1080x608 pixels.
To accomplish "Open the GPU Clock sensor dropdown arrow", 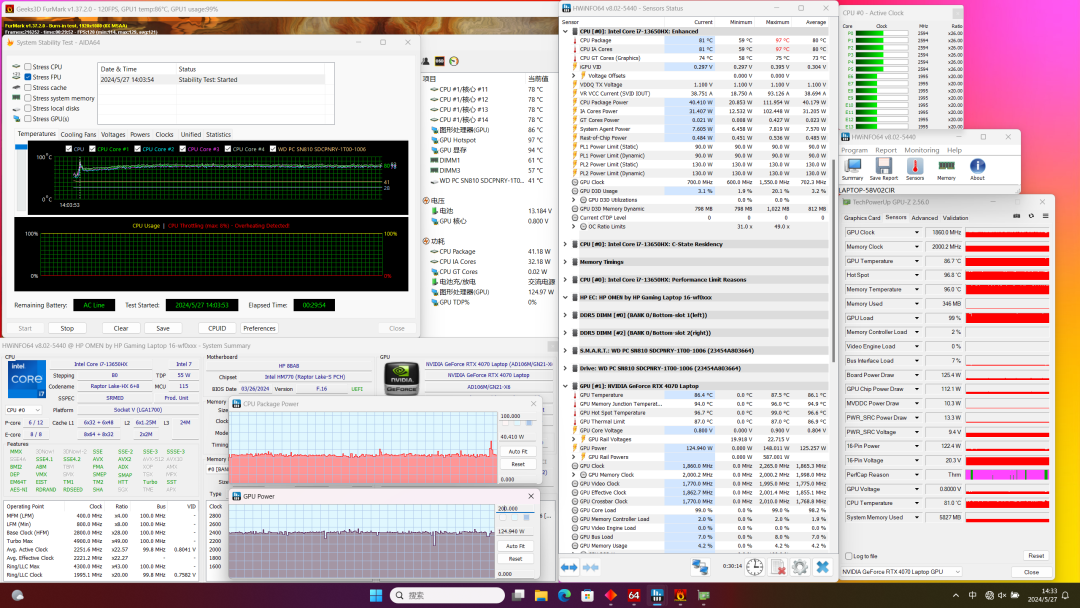I will [x=916, y=232].
